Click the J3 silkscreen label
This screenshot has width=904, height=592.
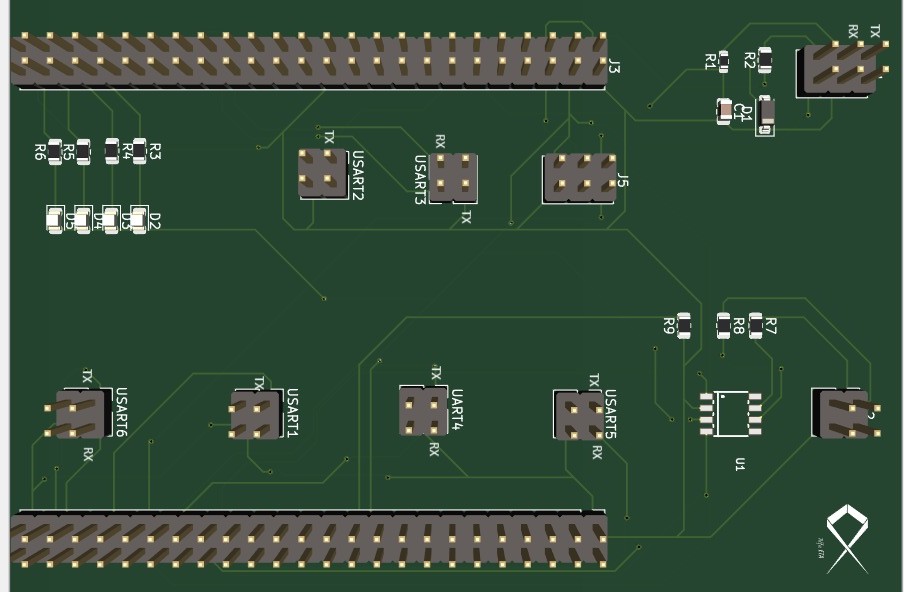[x=615, y=66]
